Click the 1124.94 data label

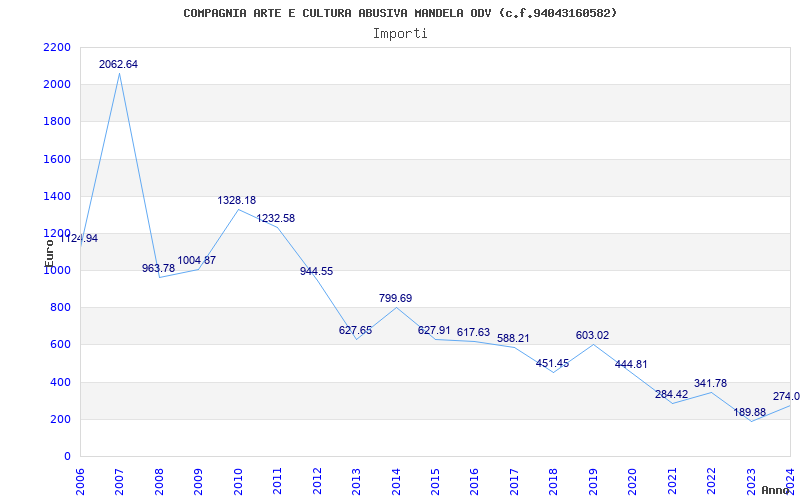click(x=79, y=239)
